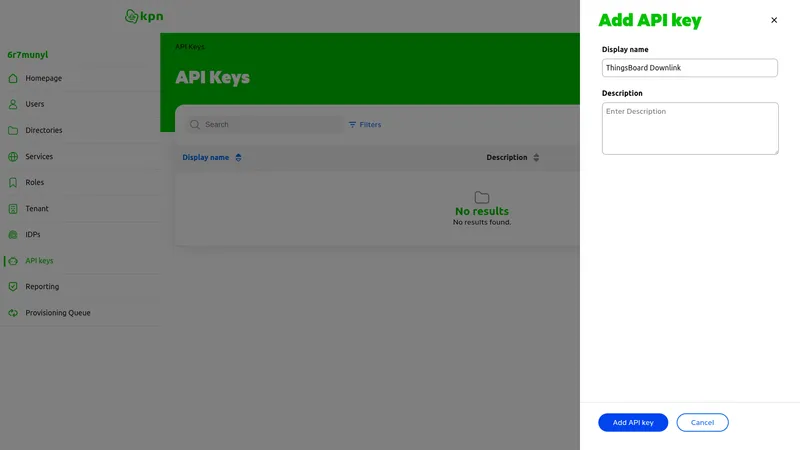The width and height of the screenshot is (800, 450).
Task: Click the Display name column header
Action: click(x=206, y=158)
